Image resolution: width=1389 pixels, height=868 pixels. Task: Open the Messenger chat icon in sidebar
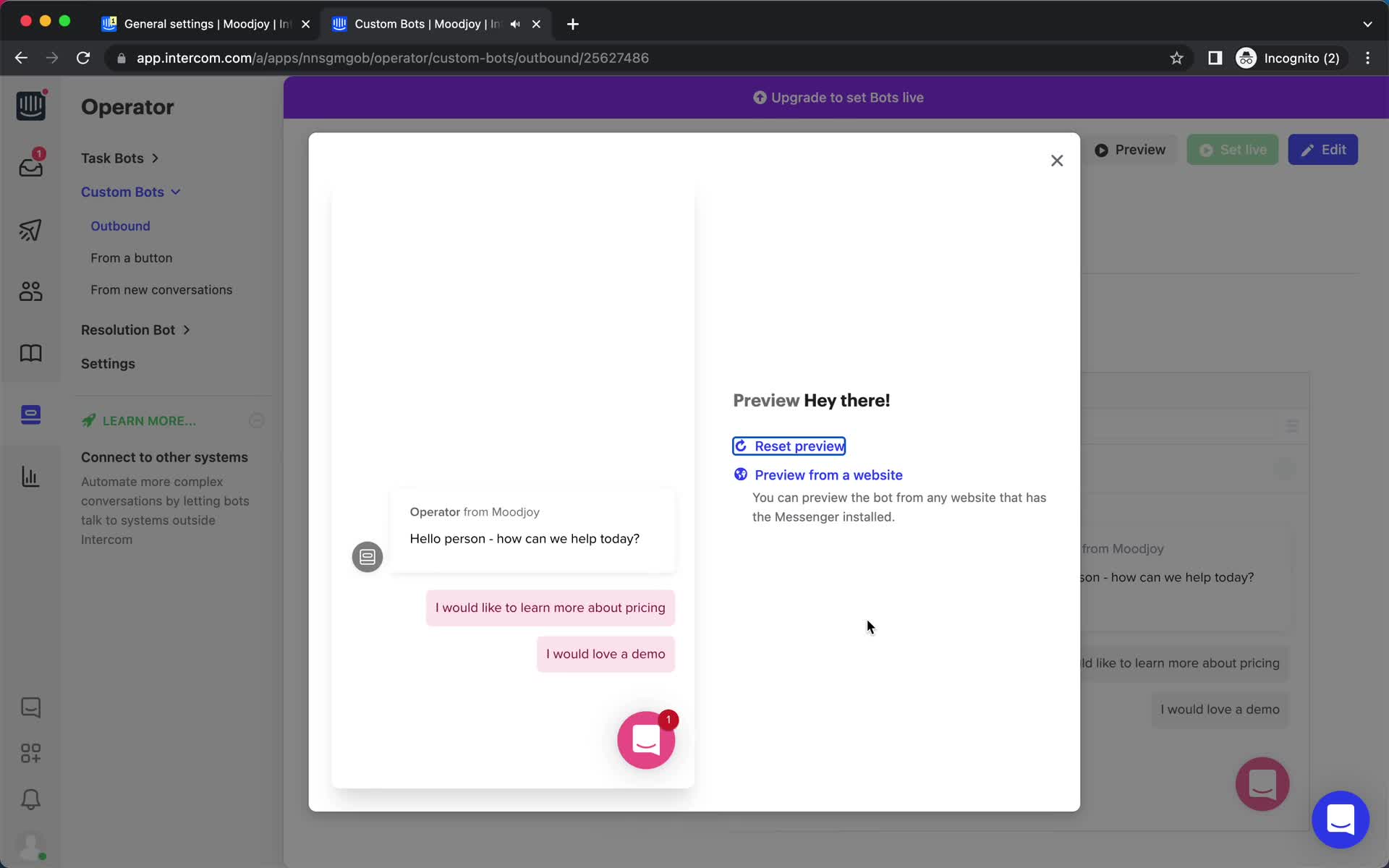[30, 707]
